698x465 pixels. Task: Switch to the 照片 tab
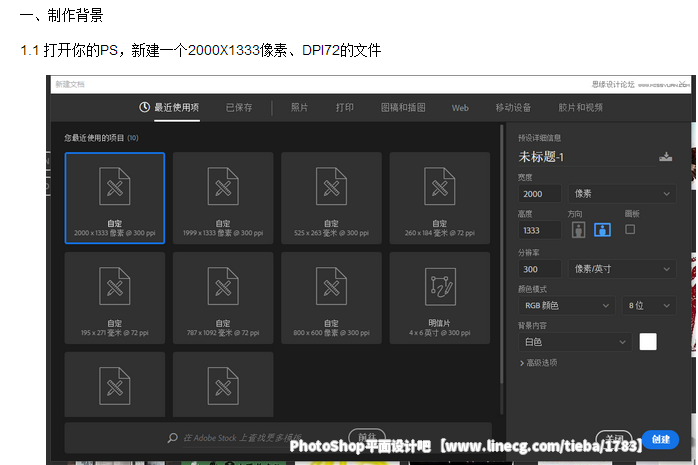(x=299, y=108)
